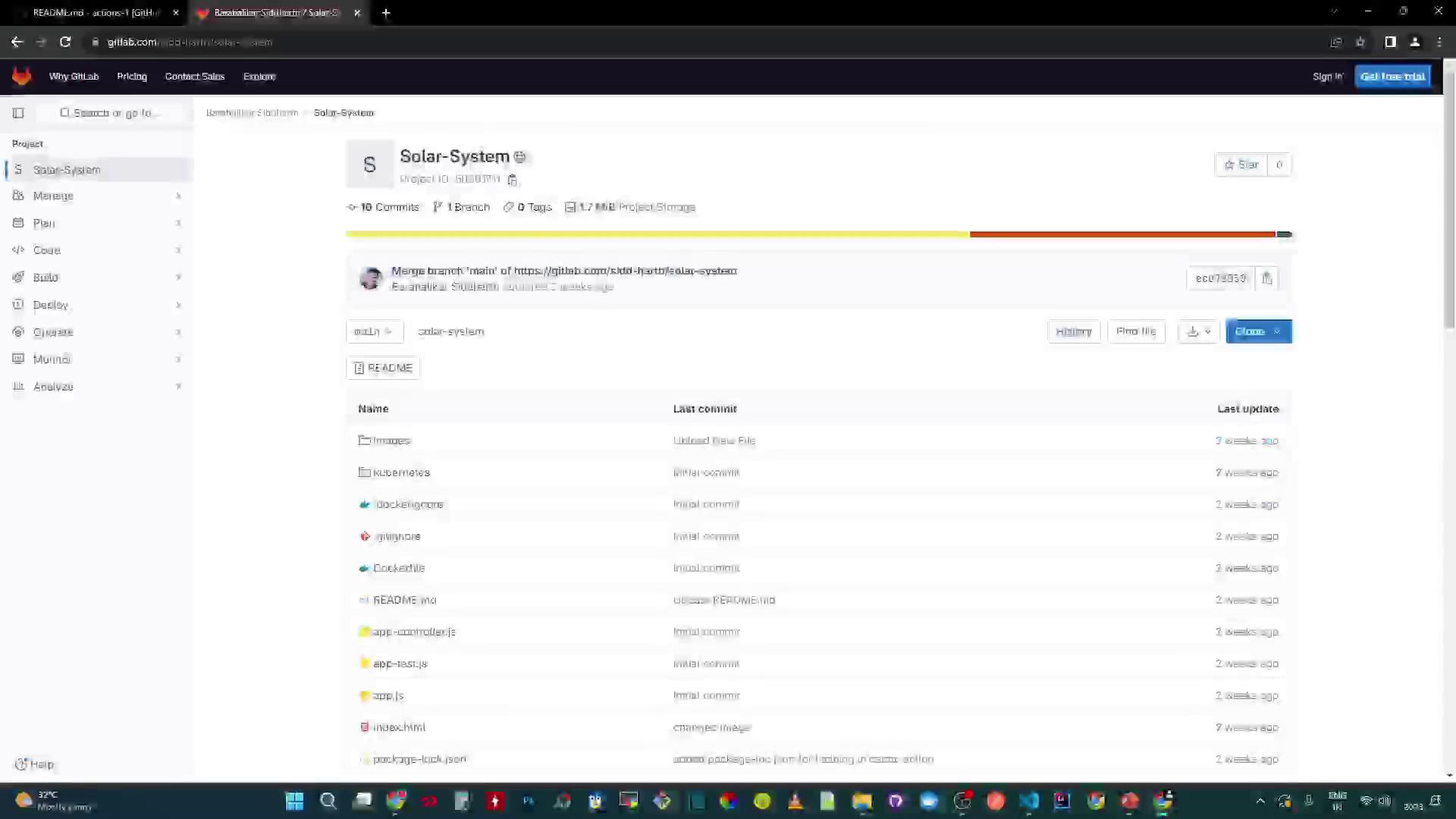Click the commit author's avatar
Screen dimensions: 1456x819
coord(370,278)
